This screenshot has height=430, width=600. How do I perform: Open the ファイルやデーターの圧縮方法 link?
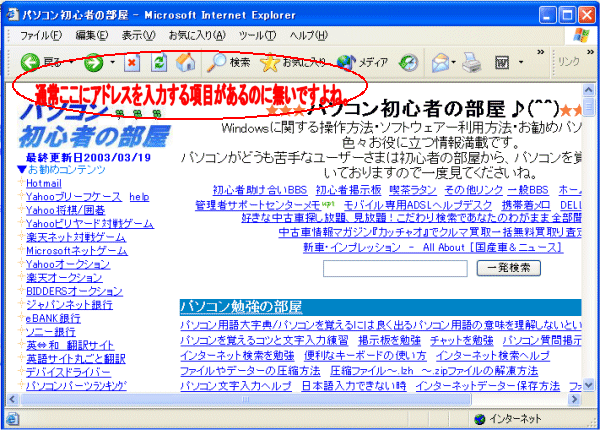point(250,371)
